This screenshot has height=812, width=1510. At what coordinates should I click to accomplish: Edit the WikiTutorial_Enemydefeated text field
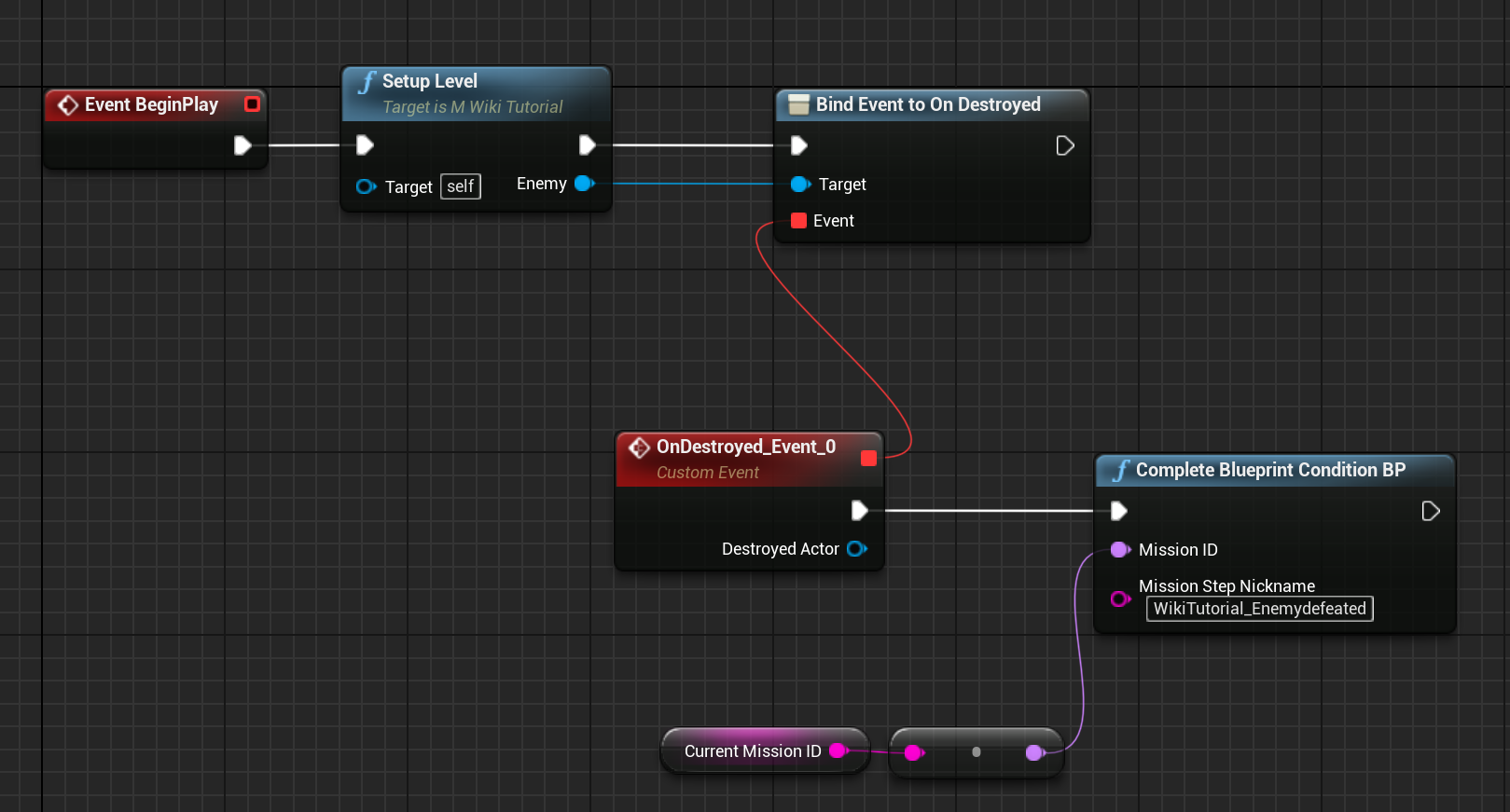coord(1259,609)
